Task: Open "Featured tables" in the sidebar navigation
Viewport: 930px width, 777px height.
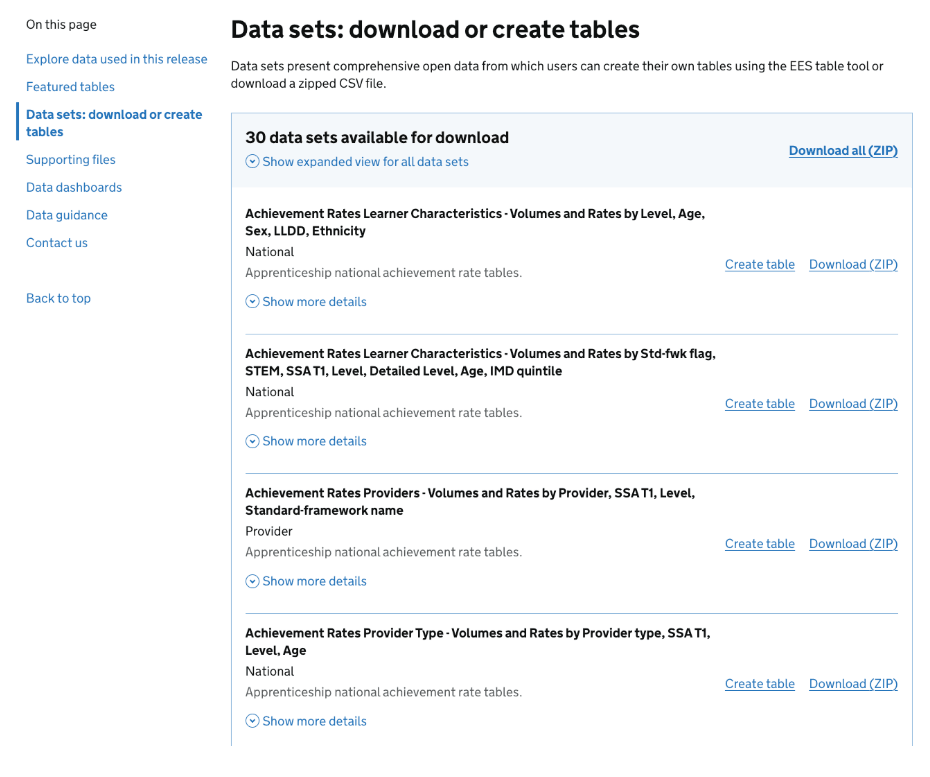Action: click(70, 87)
